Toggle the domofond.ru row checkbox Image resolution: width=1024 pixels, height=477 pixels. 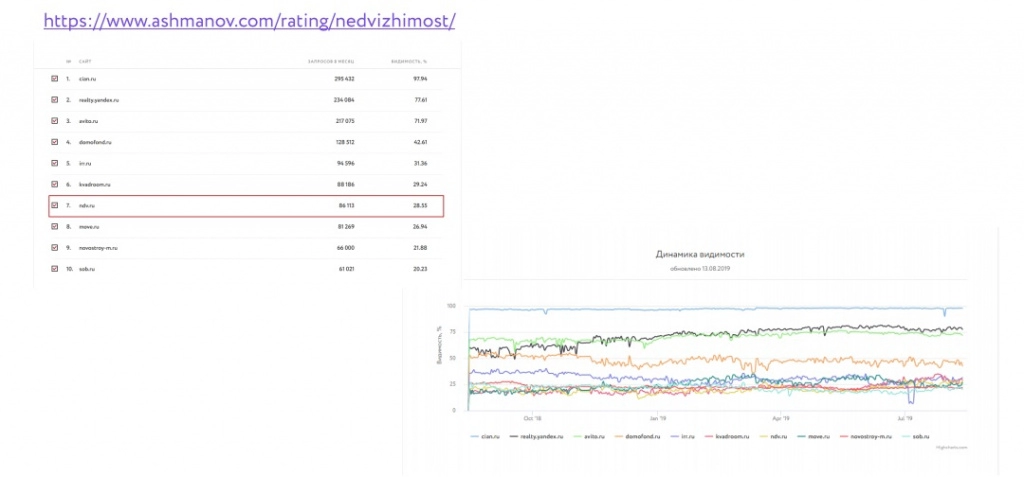tap(55, 142)
